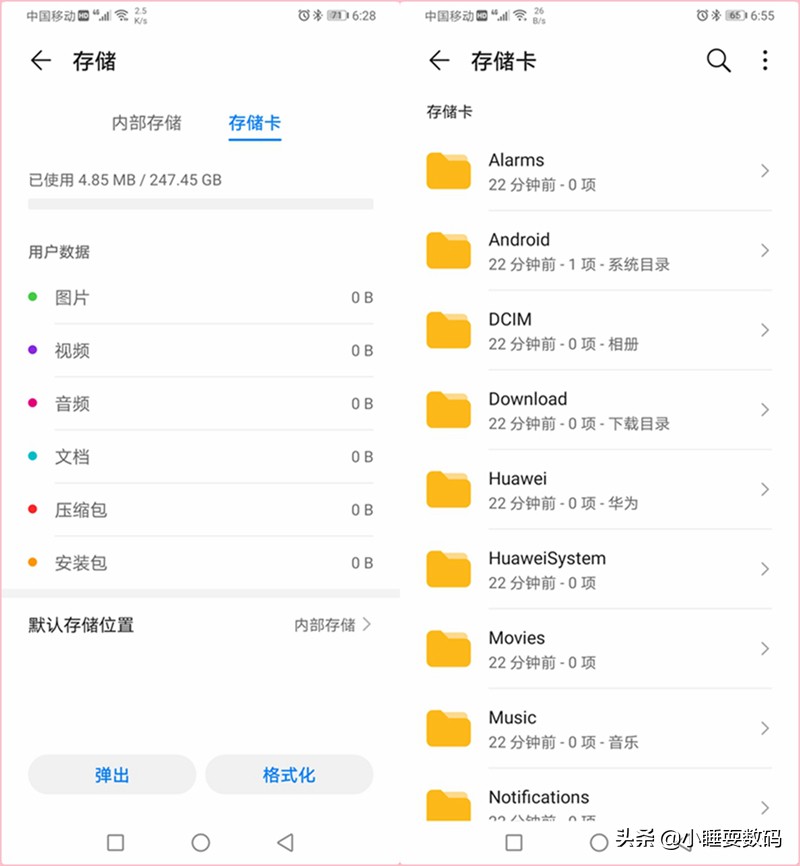Image resolution: width=800 pixels, height=866 pixels.
Task: Tap the 图片 category dot icon
Action: [x=34, y=297]
